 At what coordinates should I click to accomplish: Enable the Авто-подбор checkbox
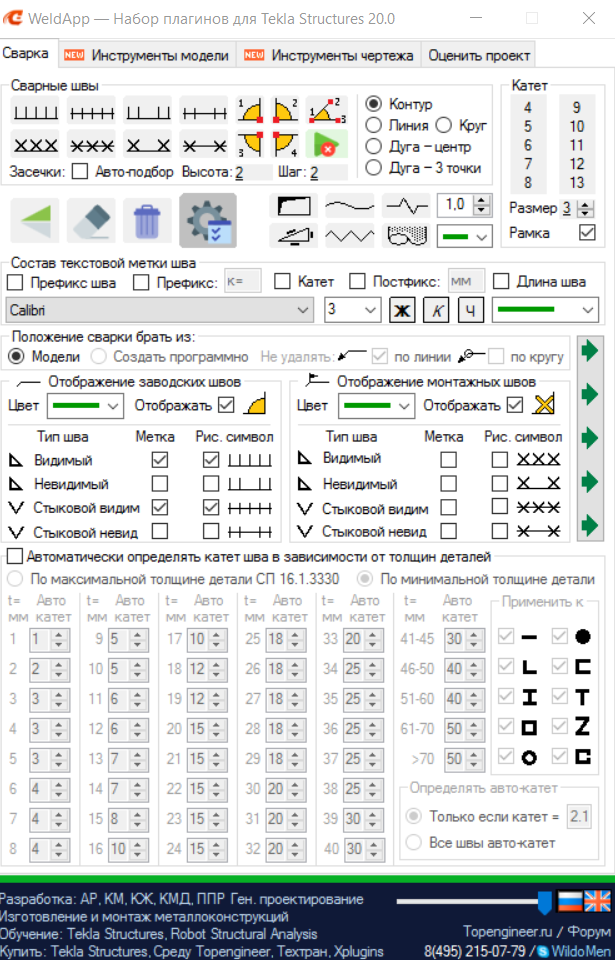coord(80,172)
